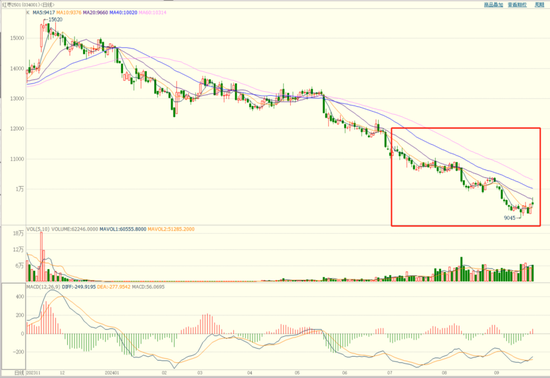Click the 15000 price axis label

(x=17, y=38)
